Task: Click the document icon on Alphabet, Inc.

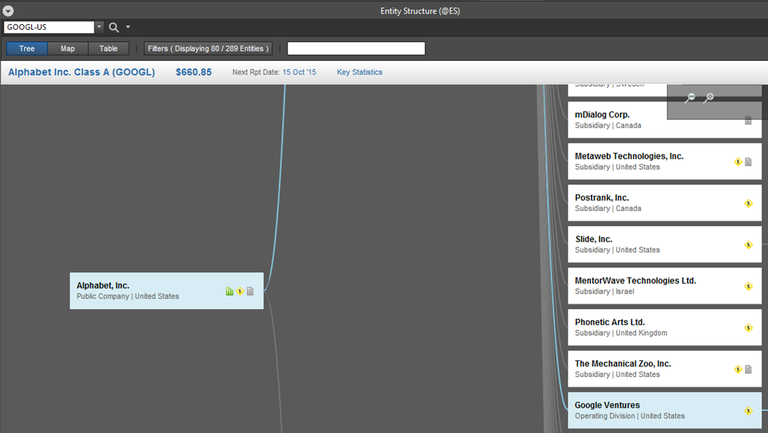Action: tap(250, 291)
